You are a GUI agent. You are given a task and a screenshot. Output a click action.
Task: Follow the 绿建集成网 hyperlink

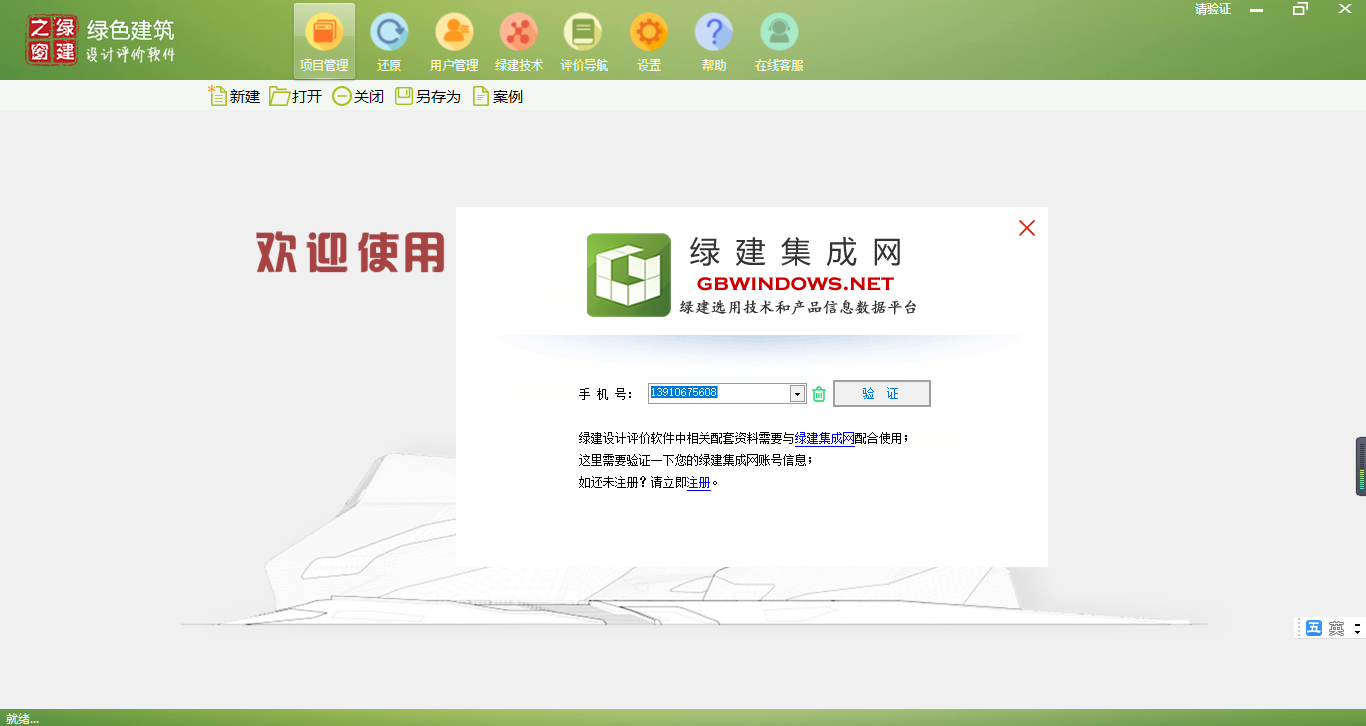pyautogui.click(x=825, y=438)
